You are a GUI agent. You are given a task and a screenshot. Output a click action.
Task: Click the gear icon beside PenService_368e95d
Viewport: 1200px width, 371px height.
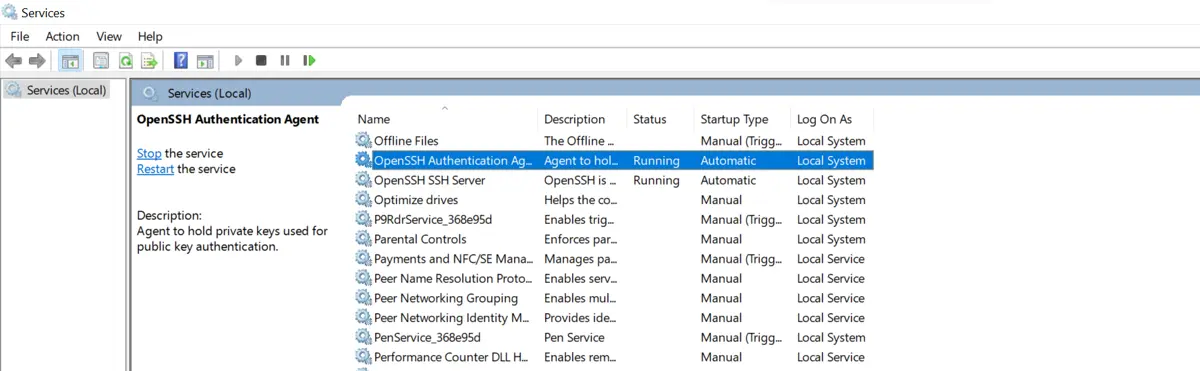363,337
